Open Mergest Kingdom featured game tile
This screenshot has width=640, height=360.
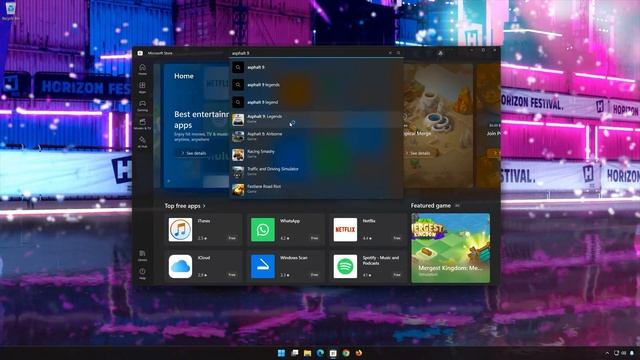point(451,248)
